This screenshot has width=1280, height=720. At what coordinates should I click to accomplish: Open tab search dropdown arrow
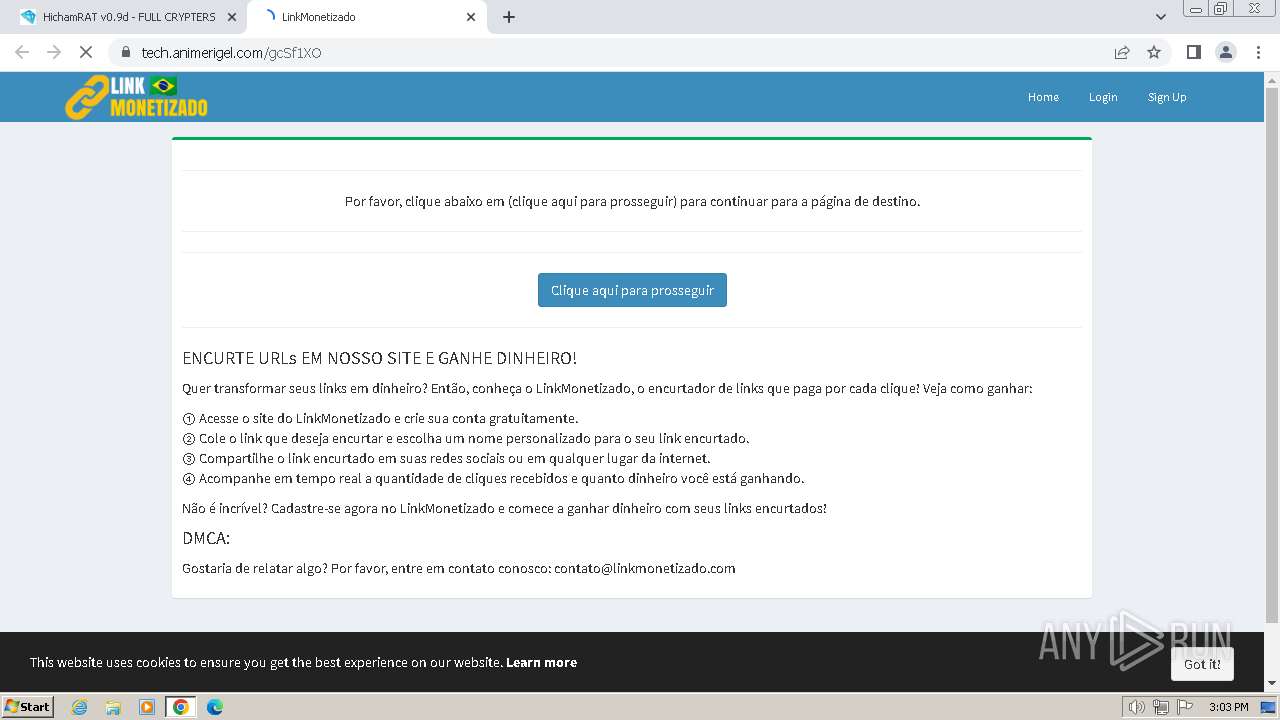coord(1160,17)
